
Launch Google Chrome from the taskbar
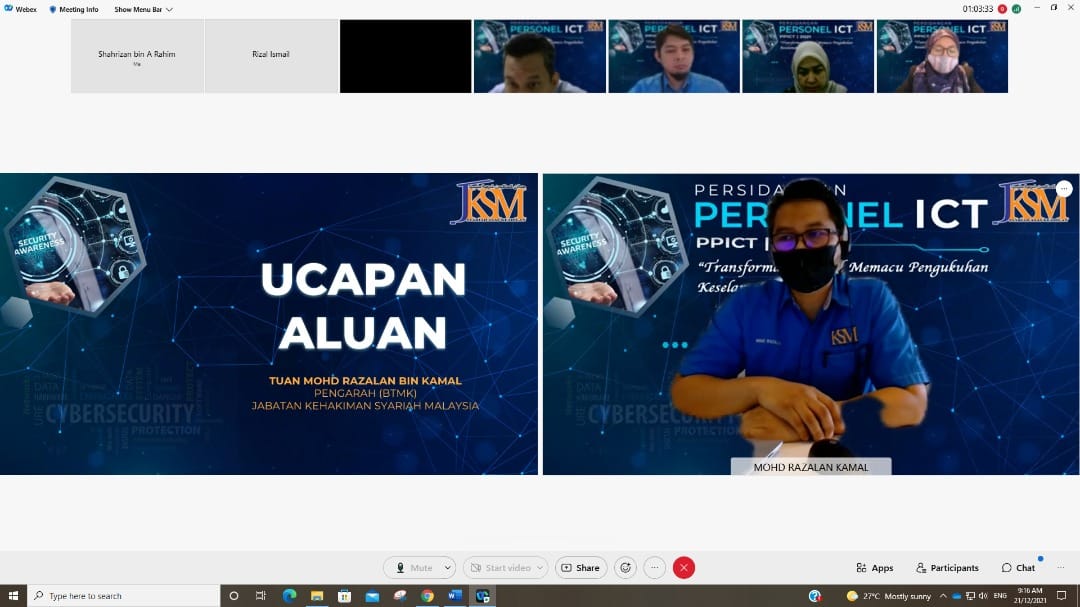[427, 595]
